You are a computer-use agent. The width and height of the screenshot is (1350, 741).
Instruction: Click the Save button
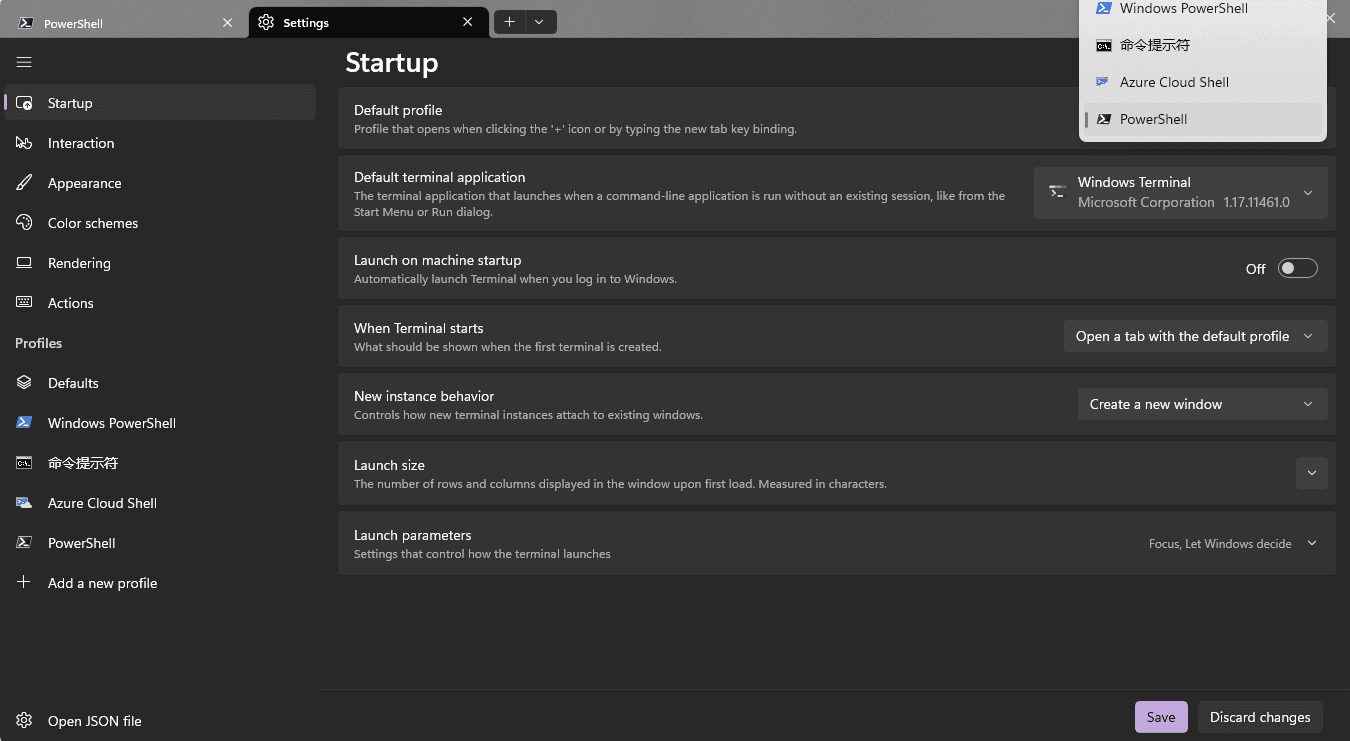(1161, 717)
